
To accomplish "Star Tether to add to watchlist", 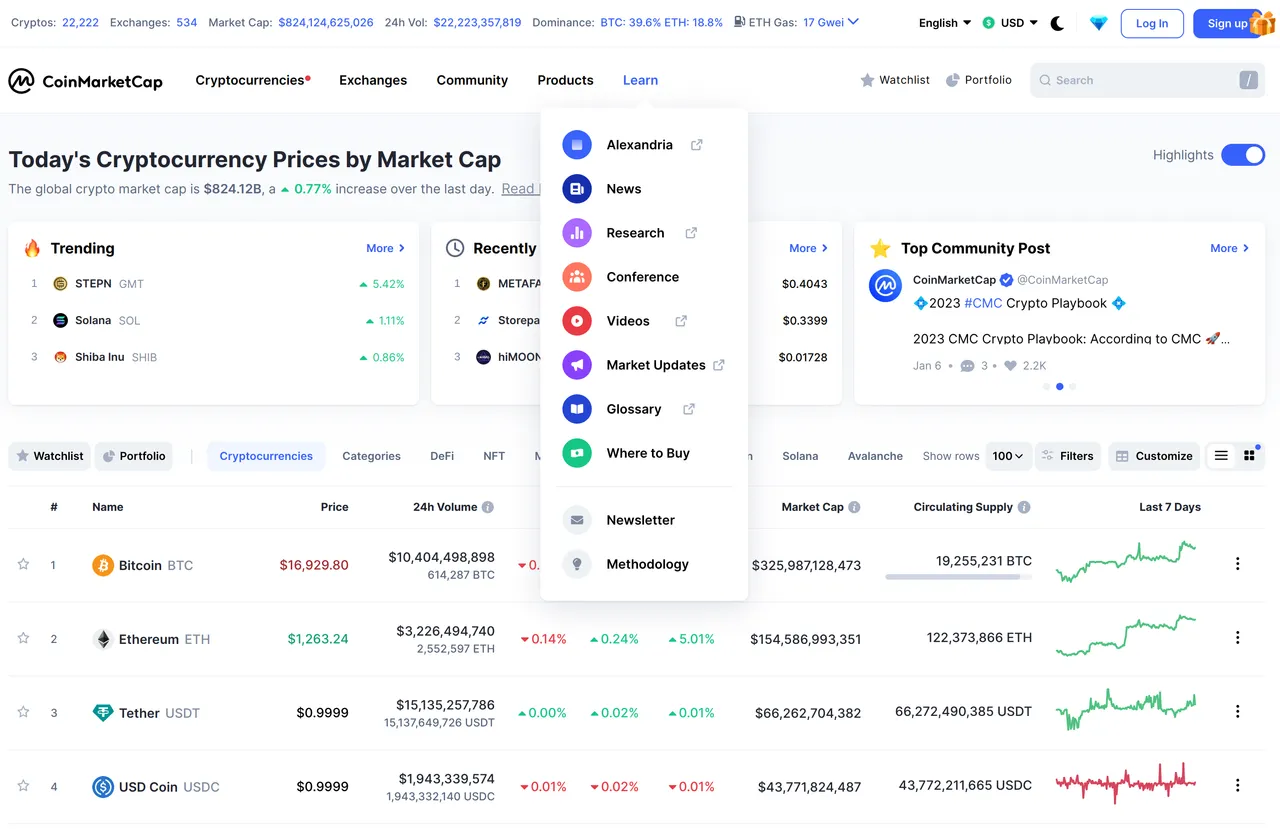I will click(23, 712).
